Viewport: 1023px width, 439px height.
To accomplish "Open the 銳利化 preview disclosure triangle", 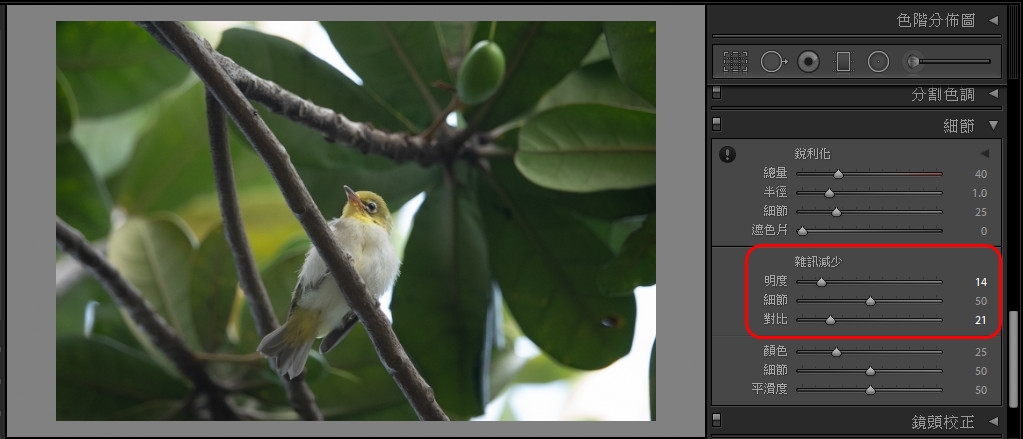I will pos(985,153).
